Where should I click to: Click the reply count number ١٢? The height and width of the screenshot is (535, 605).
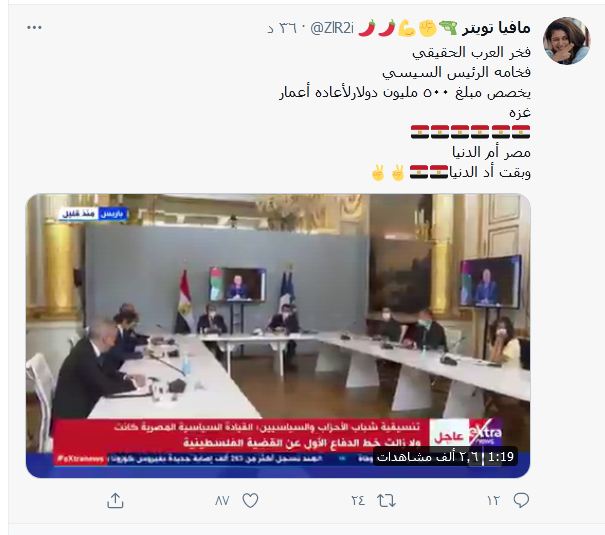click(493, 501)
